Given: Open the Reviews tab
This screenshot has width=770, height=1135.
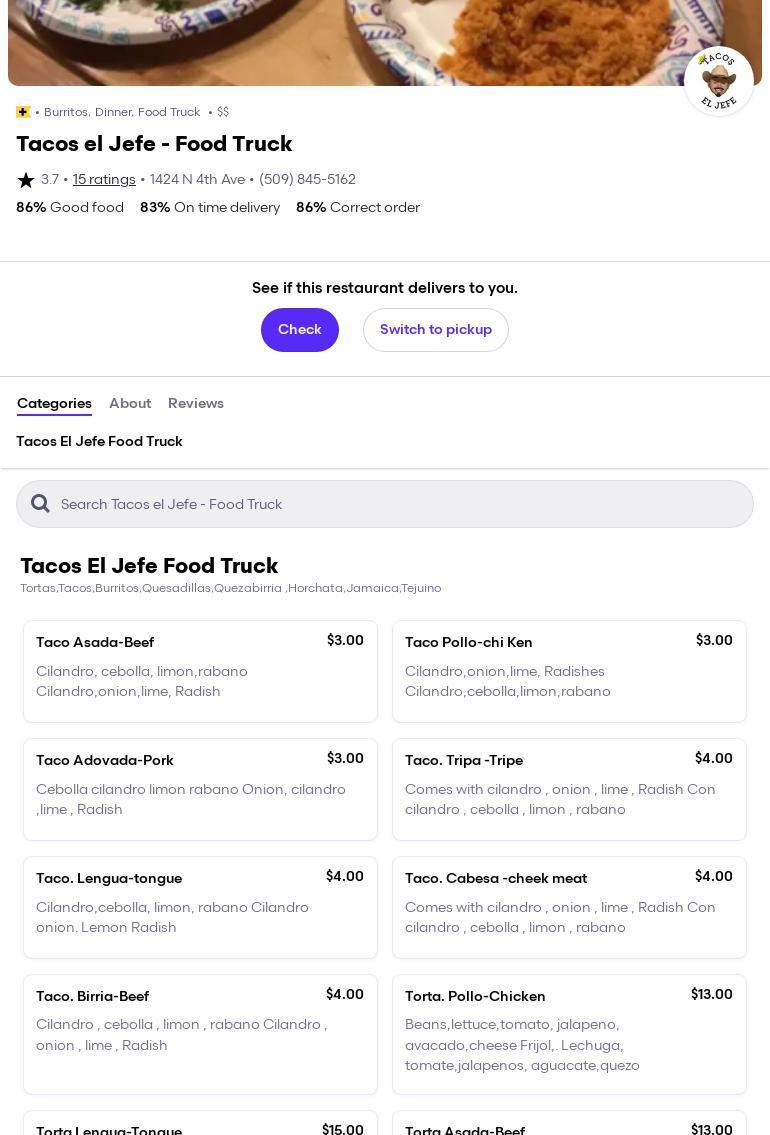Looking at the screenshot, I should coord(196,403).
